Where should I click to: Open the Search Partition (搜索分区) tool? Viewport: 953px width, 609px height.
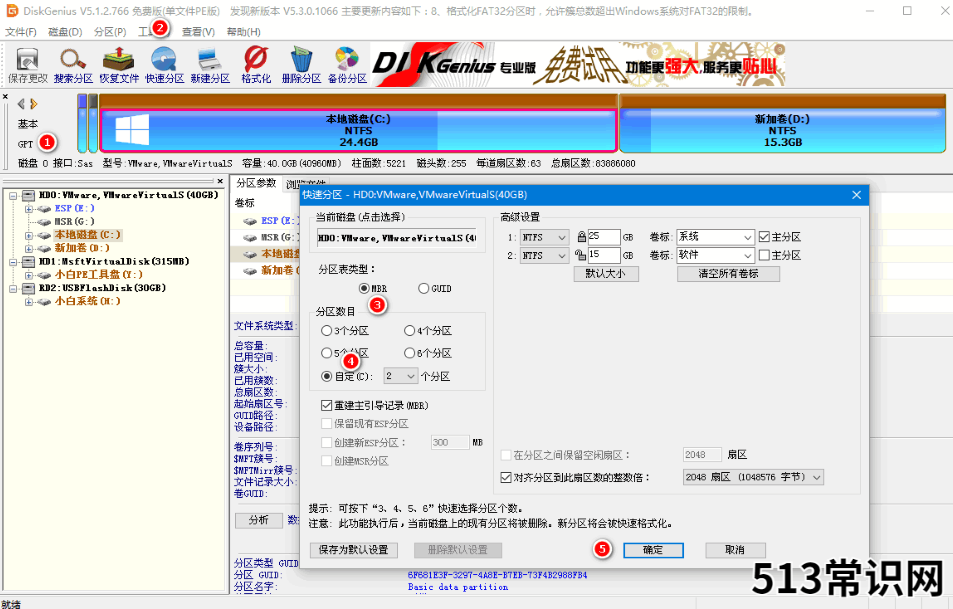(x=73, y=65)
